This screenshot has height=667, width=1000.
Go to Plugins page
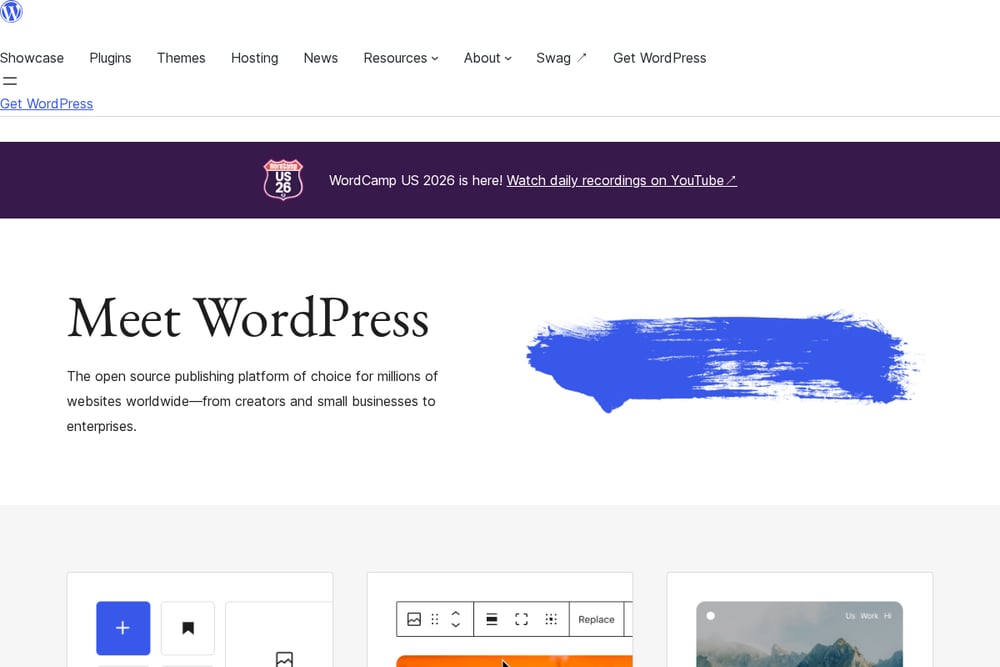click(110, 58)
